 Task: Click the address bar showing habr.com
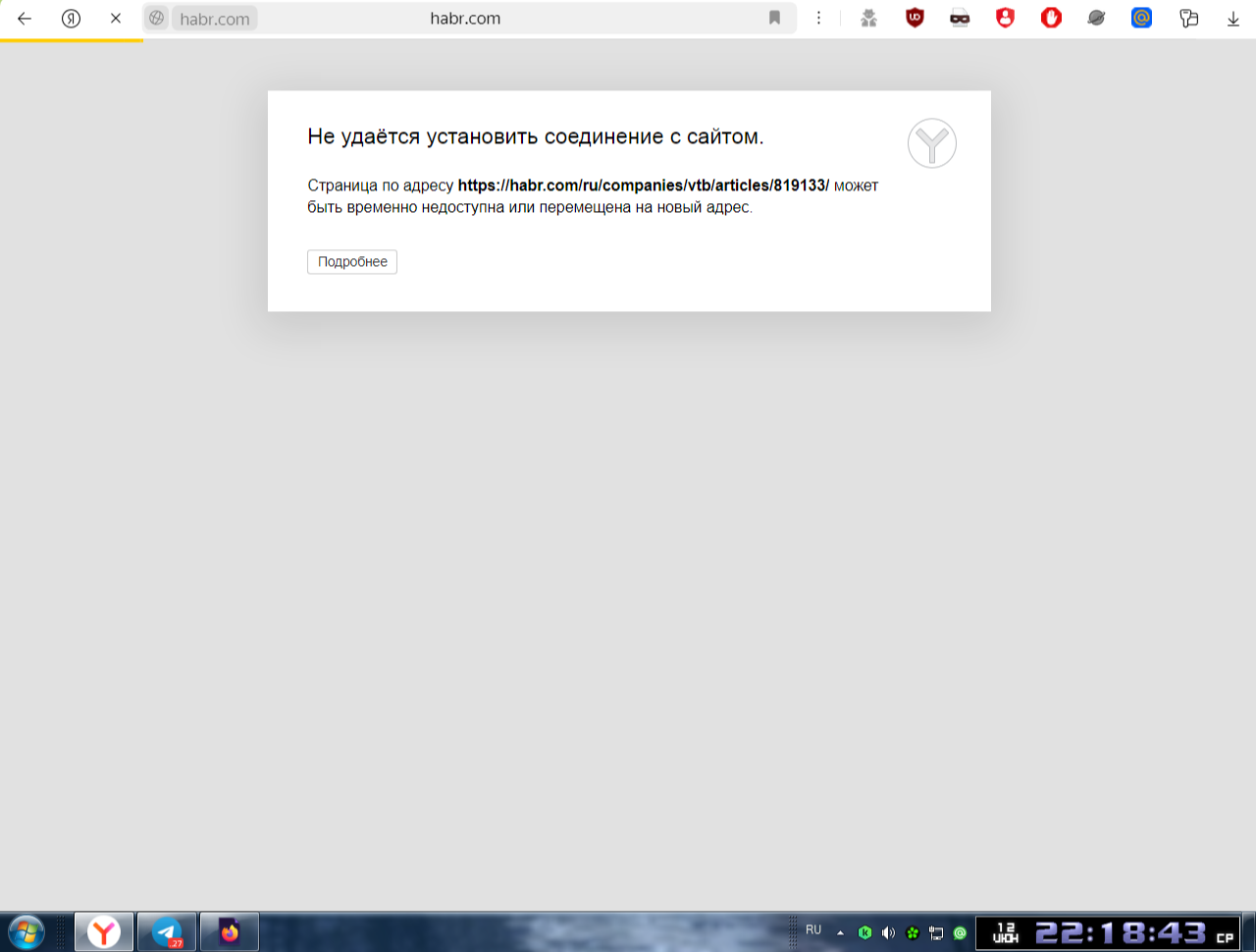point(465,18)
